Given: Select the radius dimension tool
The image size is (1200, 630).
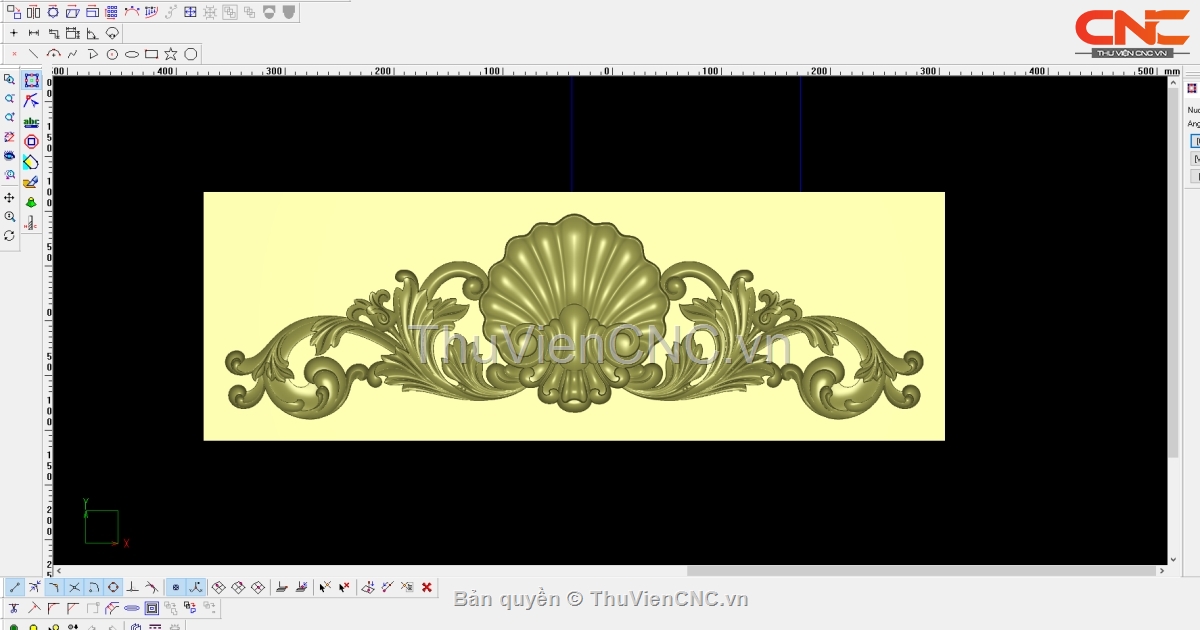Looking at the screenshot, I should (x=112, y=33).
